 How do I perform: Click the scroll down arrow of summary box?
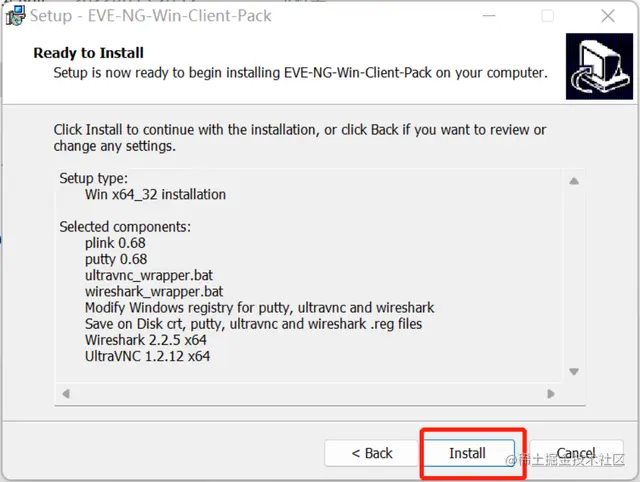coord(574,372)
